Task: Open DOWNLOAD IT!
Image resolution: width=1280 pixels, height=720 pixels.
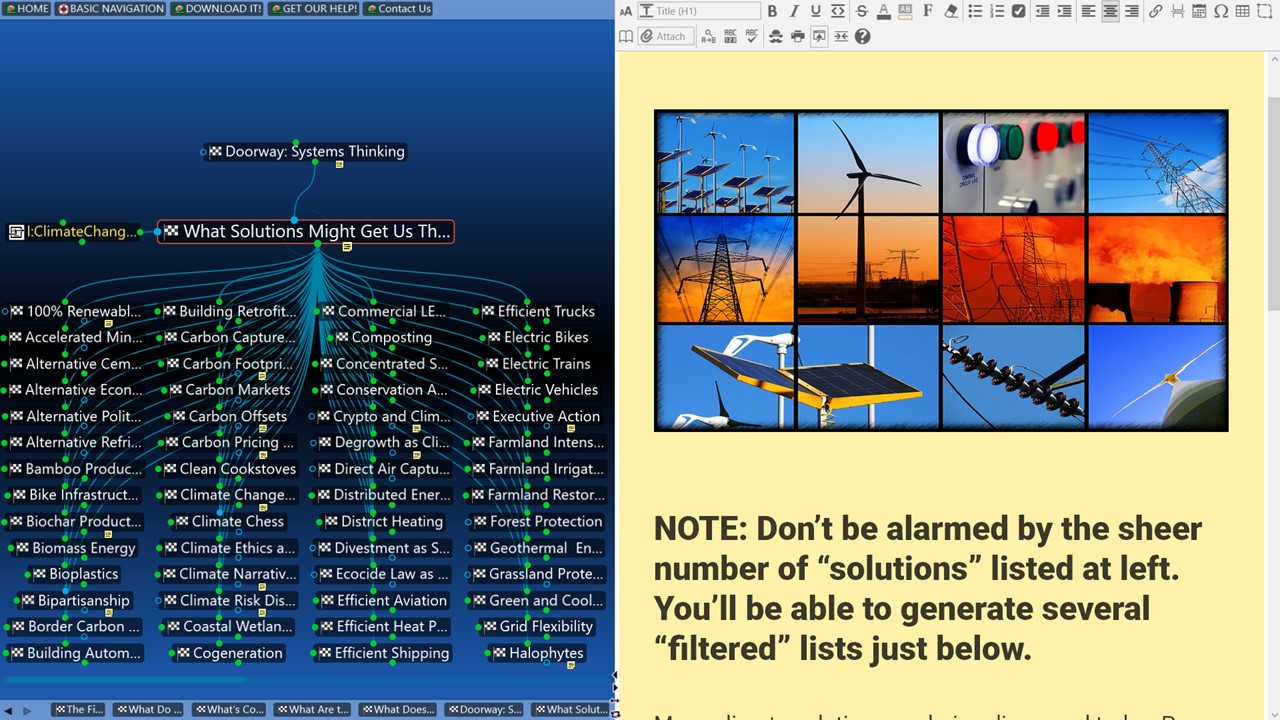Action: click(217, 8)
